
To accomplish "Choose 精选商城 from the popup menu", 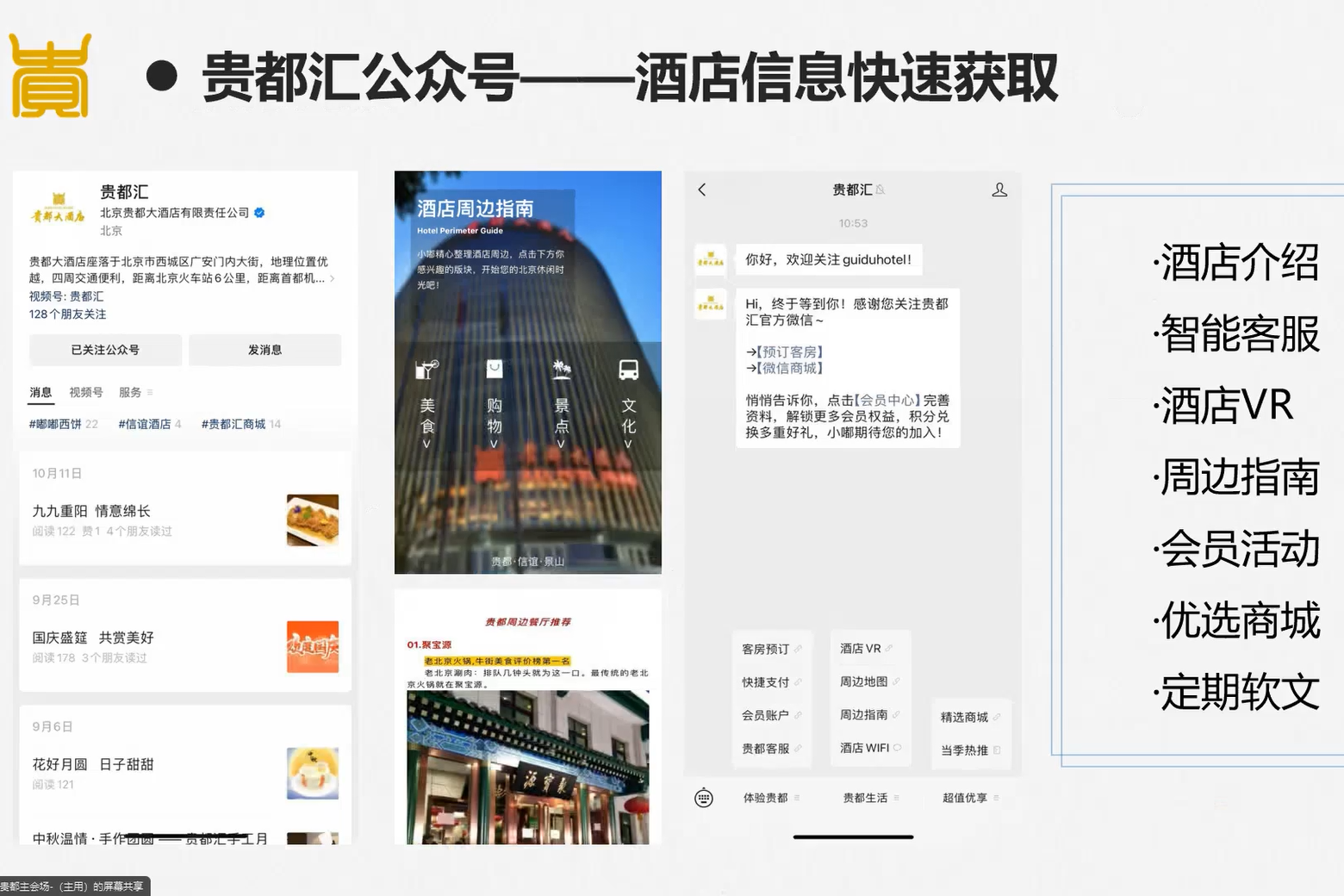I will click(971, 717).
